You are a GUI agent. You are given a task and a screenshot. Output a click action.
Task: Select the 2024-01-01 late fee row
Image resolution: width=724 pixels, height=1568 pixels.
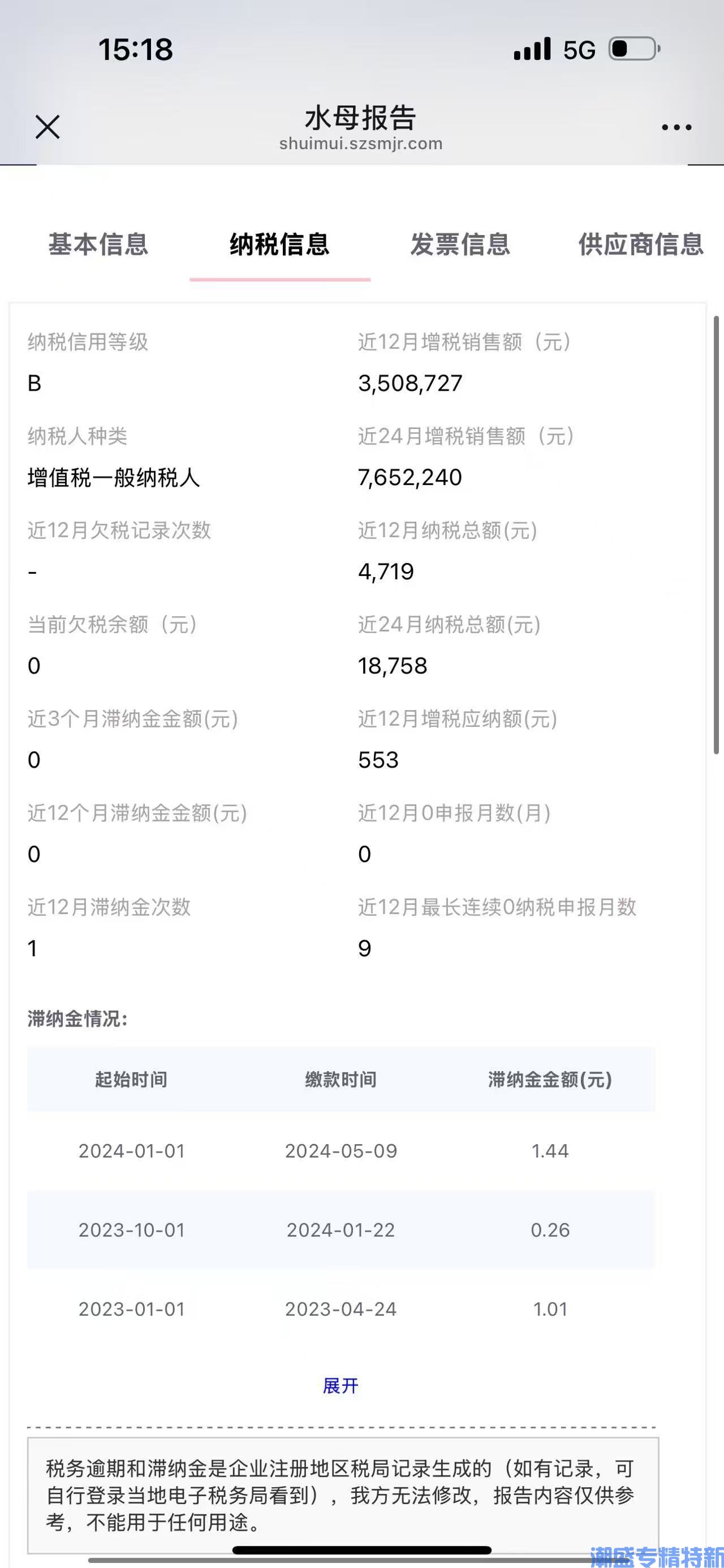(x=341, y=1151)
